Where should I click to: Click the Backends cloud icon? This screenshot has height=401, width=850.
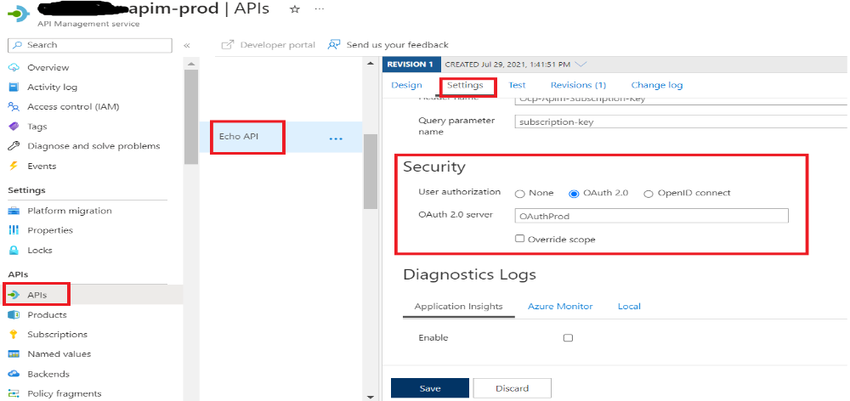pos(14,374)
